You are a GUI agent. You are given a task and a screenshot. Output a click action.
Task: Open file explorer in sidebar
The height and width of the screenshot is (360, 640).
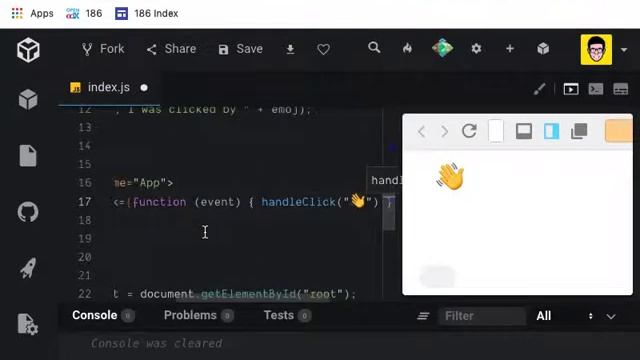(28, 156)
